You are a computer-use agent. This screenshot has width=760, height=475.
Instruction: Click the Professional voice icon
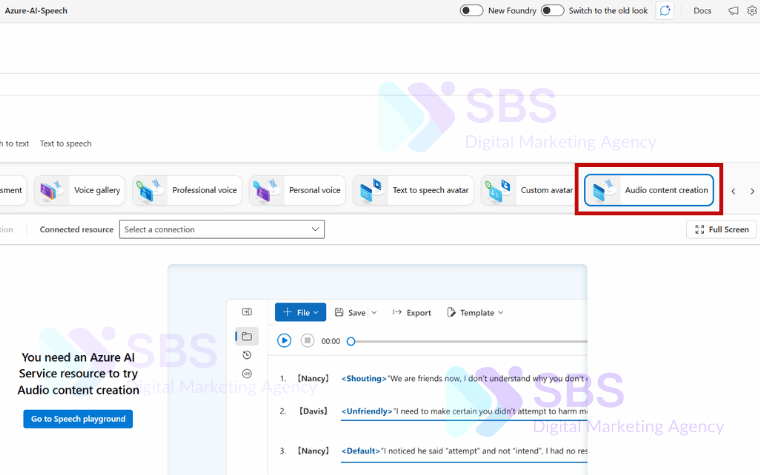tap(149, 190)
